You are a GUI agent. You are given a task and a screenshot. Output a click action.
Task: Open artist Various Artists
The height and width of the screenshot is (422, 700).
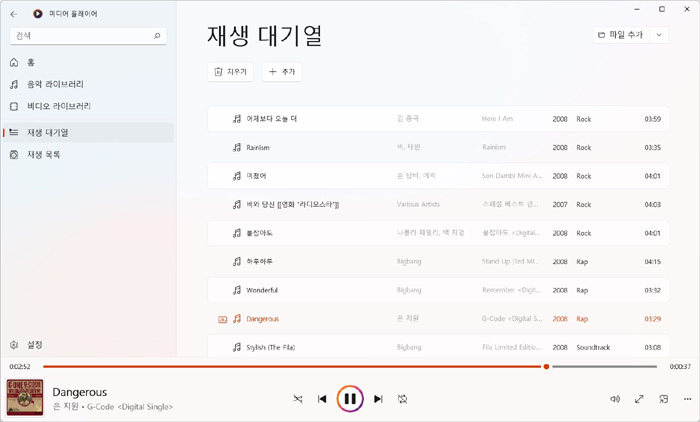click(418, 205)
